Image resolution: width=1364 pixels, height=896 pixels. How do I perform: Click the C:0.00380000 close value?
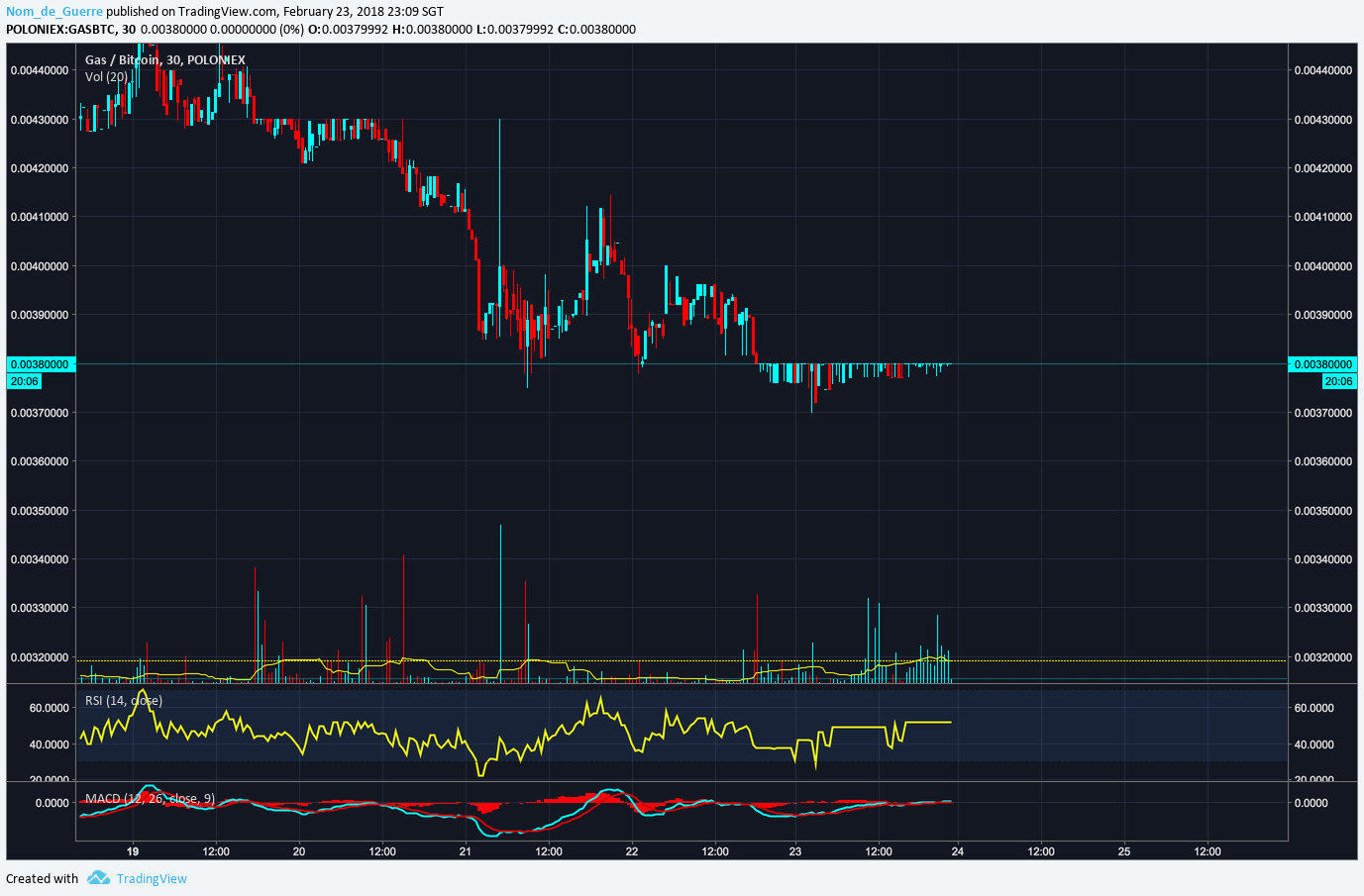pos(596,29)
